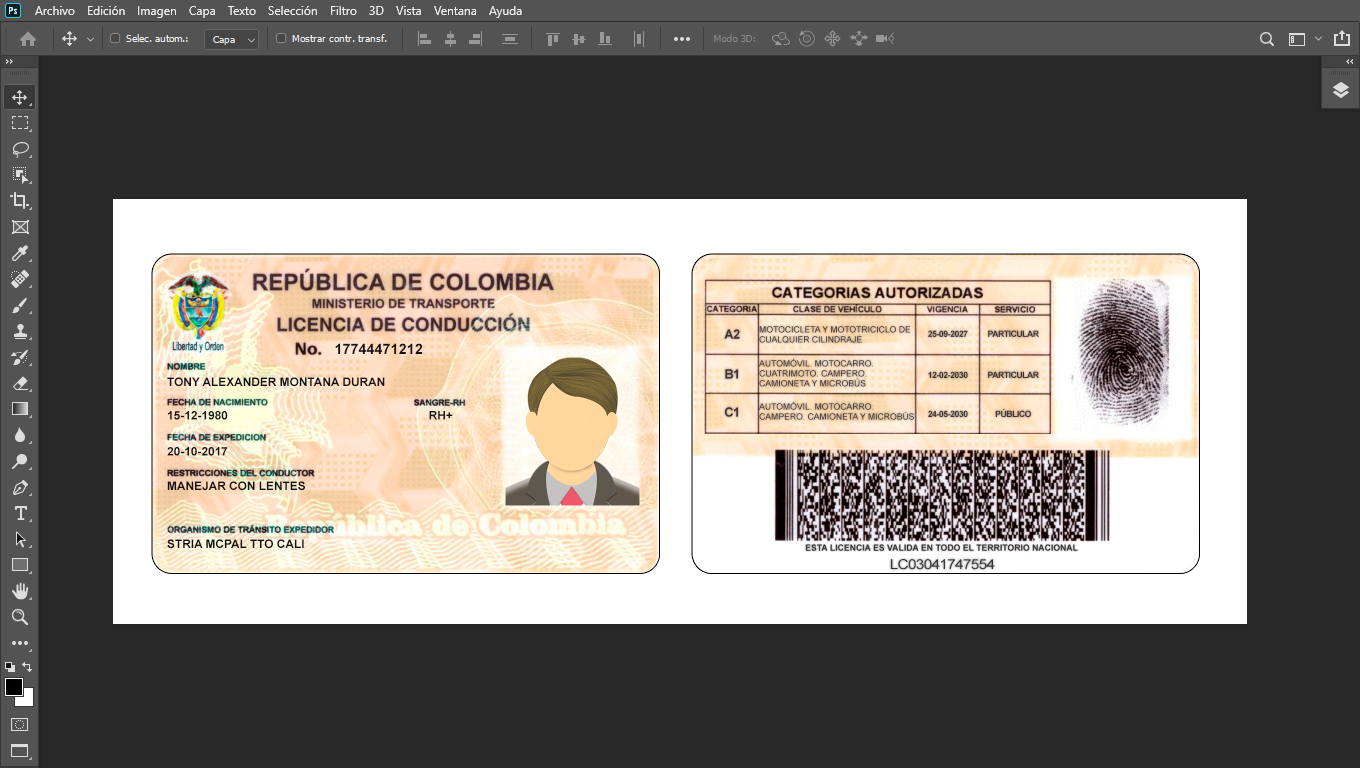The height and width of the screenshot is (768, 1360).
Task: Change the screen mode button
Action: (20, 750)
